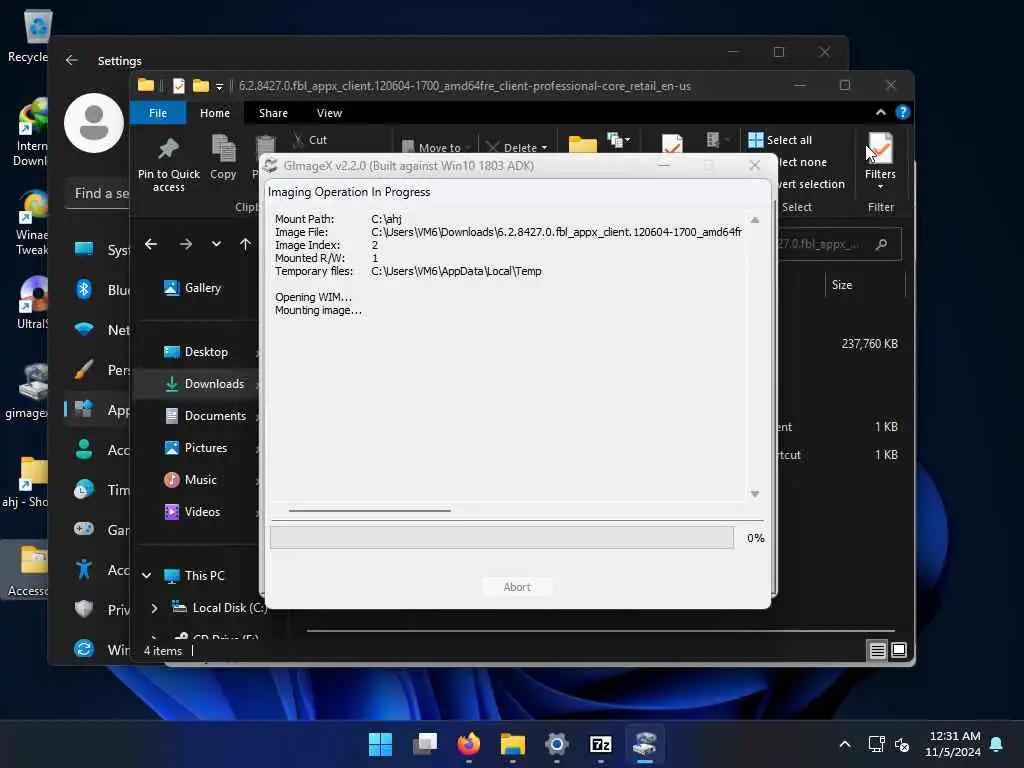
Task: Go up one folder level arrow
Action: 245,244
